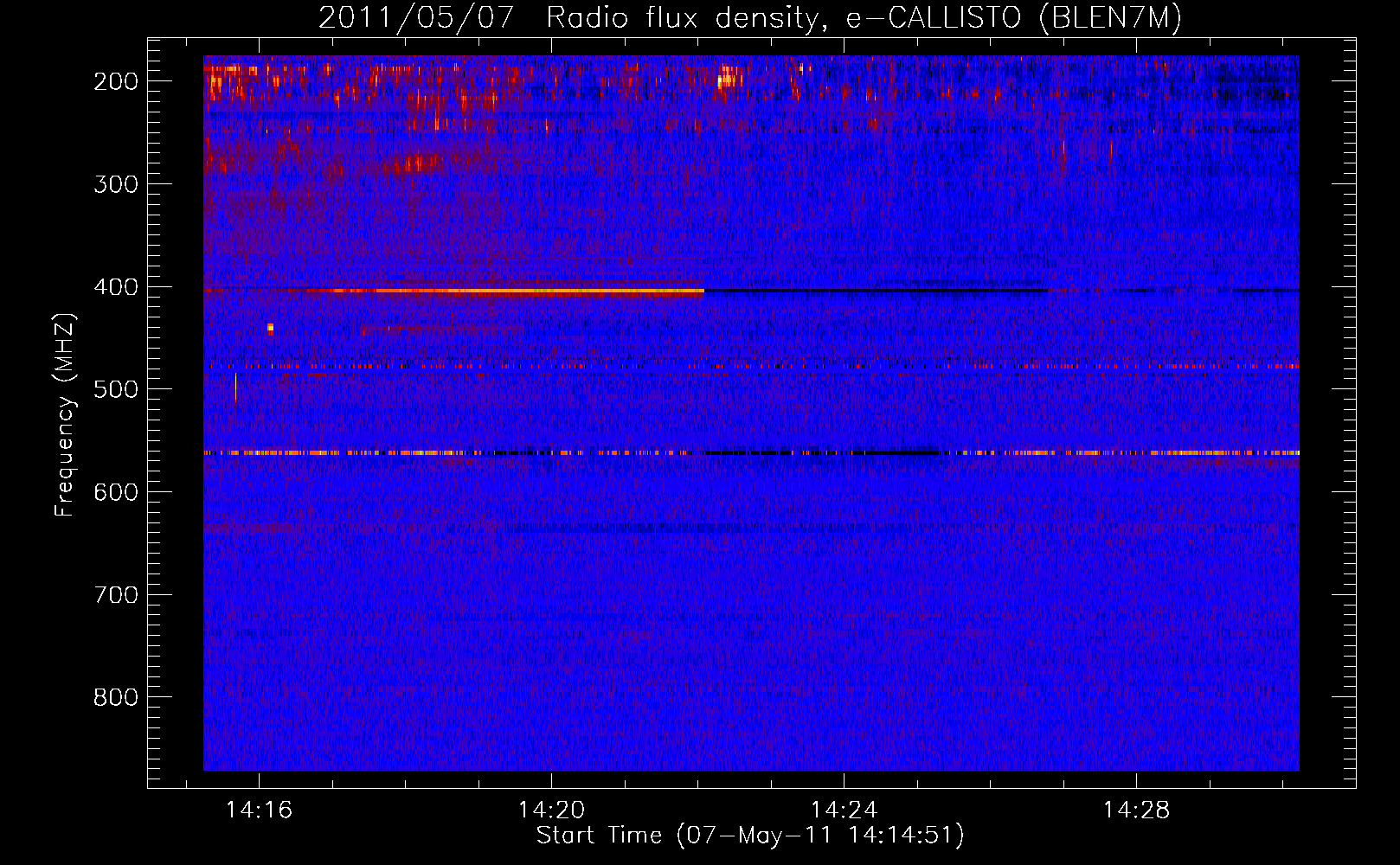This screenshot has width=1400, height=865.
Task: Click the red dotted line near 480 MHz
Action: 751,367
